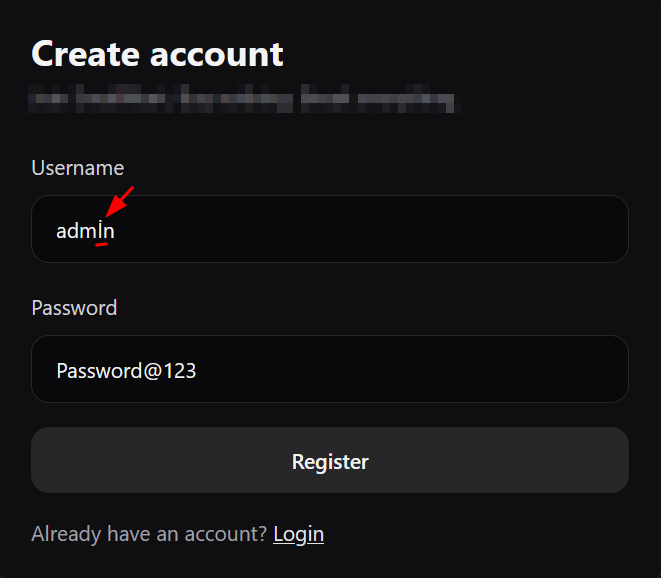The height and width of the screenshot is (578, 661).
Task: Click the word 'account' in the heading
Action: point(217,54)
